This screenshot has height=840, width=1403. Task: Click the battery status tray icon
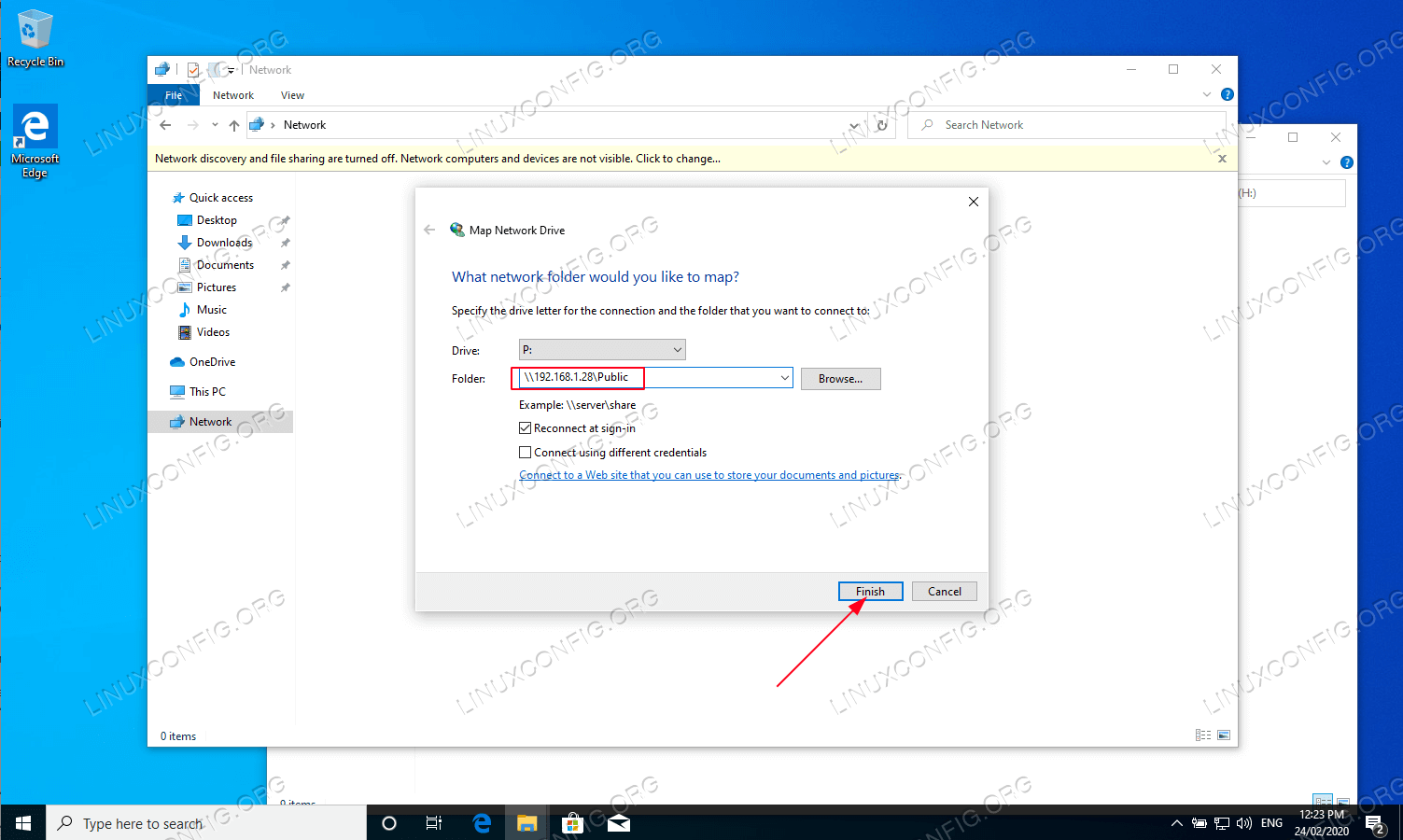click(1200, 823)
